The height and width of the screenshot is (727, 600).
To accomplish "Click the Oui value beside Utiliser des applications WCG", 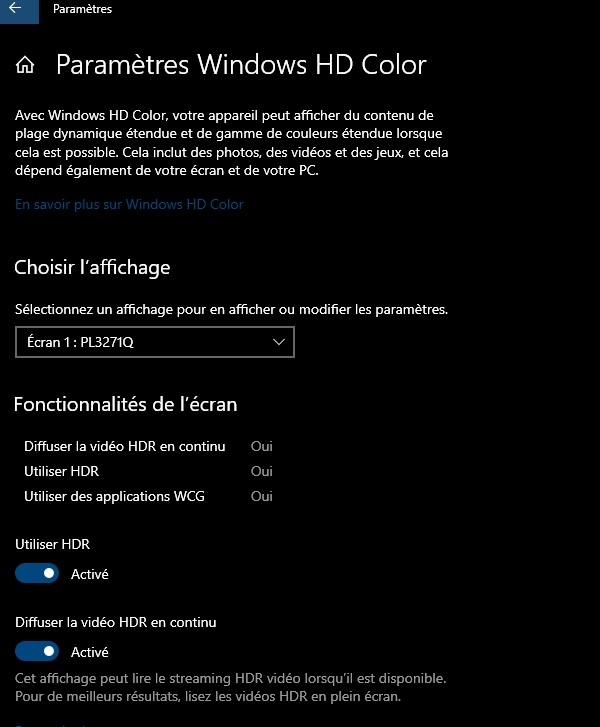I will 262,496.
